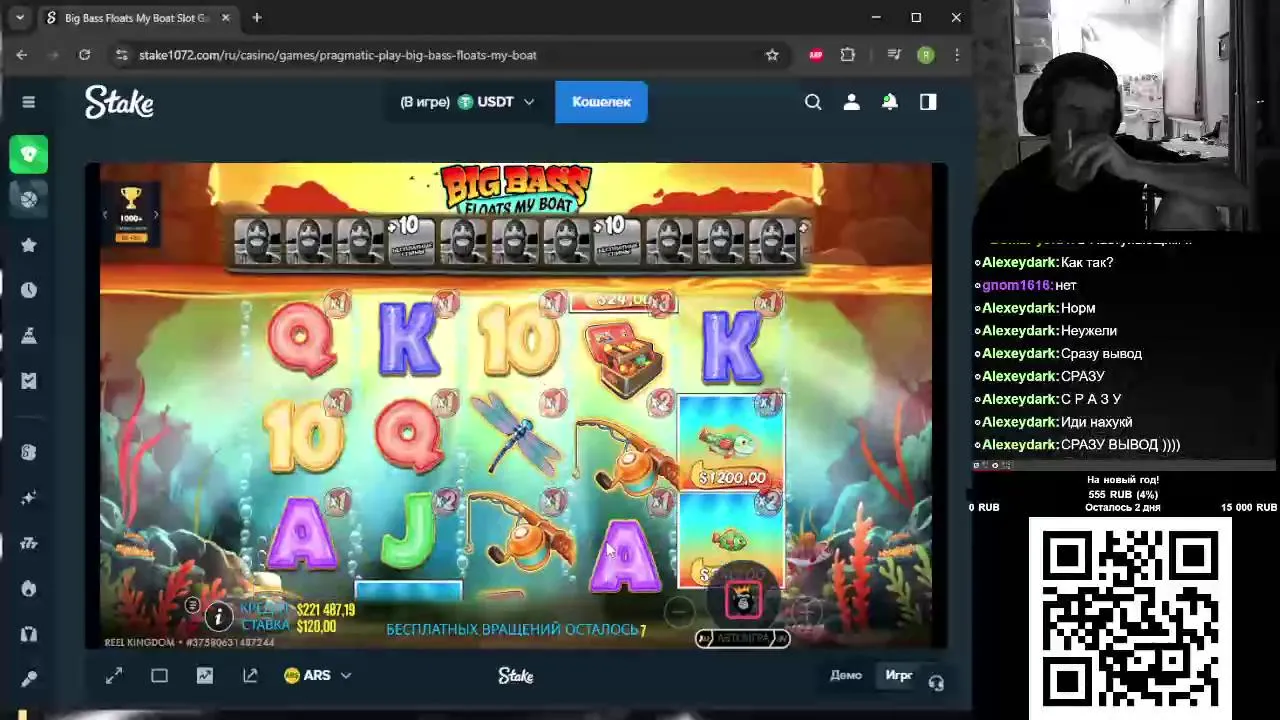Click Alexeydark's "СРАЗУ ВЫВОД ))))" message
Screen dimensions: 1280x720
click(1120, 445)
